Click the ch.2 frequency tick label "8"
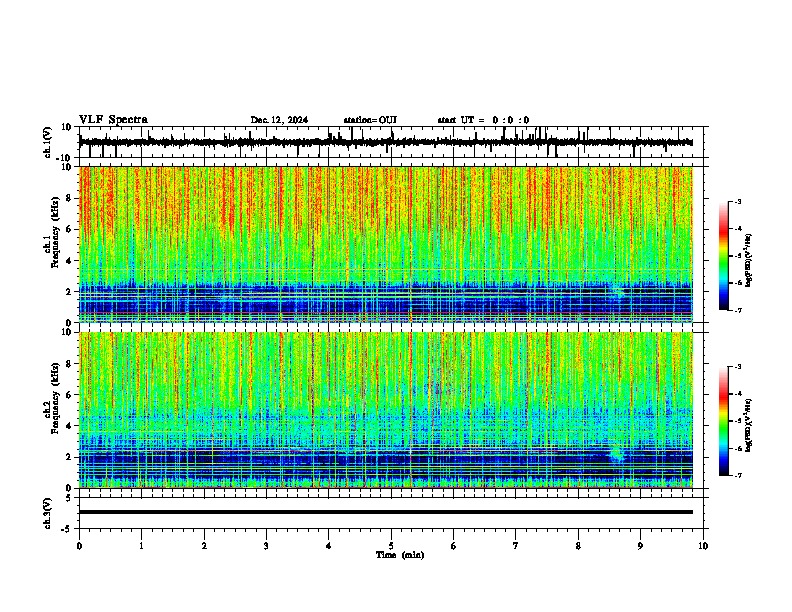Screen dimensions: 792x612 69,364
